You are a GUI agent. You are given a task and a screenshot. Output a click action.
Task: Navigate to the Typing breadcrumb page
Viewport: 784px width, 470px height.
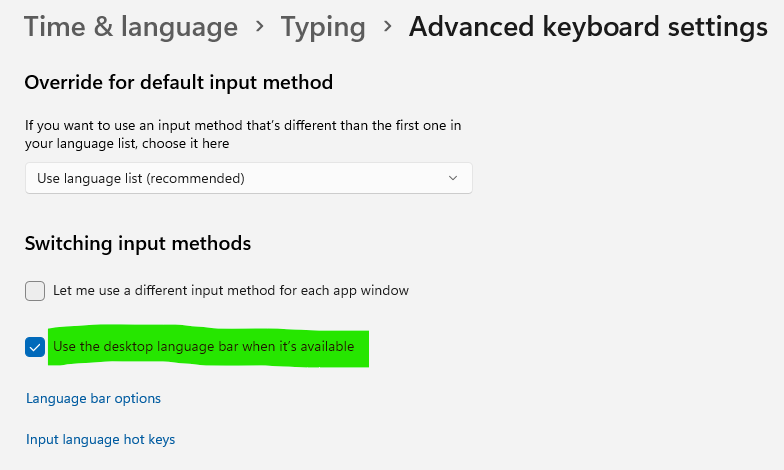[x=323, y=28]
